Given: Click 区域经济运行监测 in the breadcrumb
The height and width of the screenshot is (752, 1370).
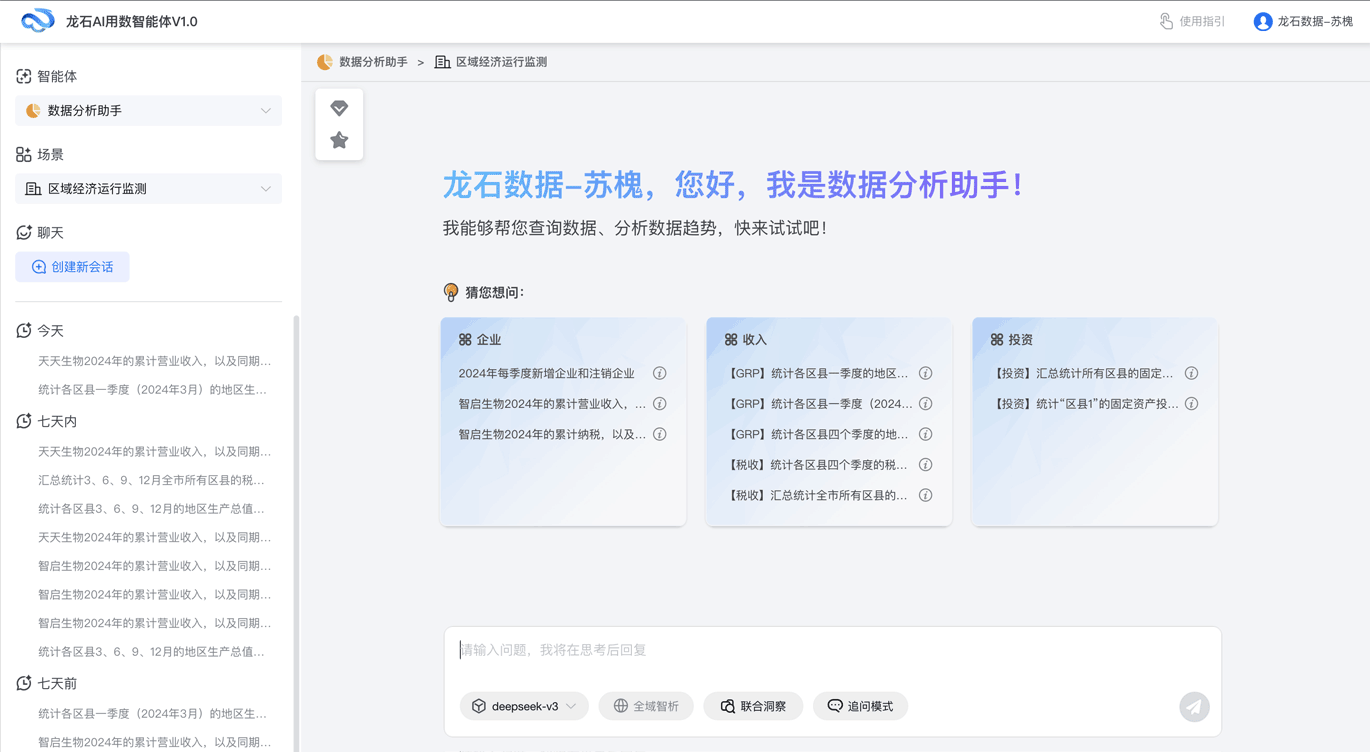Looking at the screenshot, I should click(499, 61).
